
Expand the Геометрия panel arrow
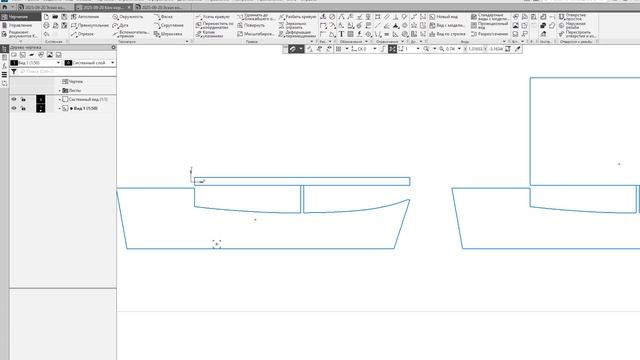[x=187, y=42]
